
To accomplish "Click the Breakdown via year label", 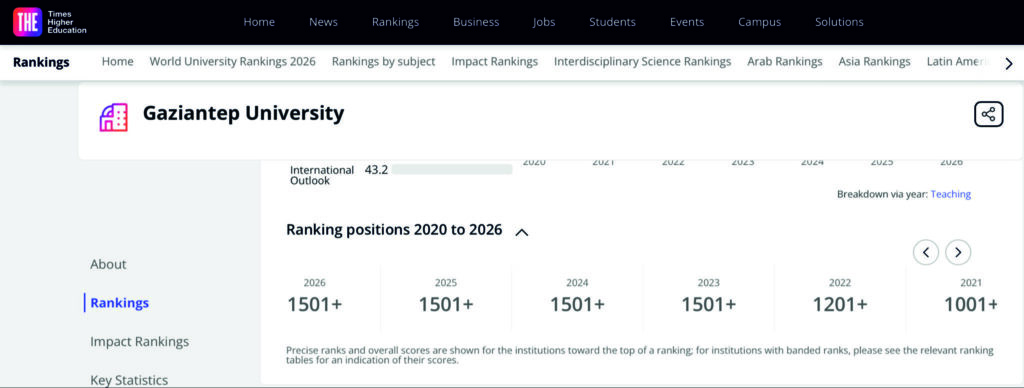I will tap(882, 194).
